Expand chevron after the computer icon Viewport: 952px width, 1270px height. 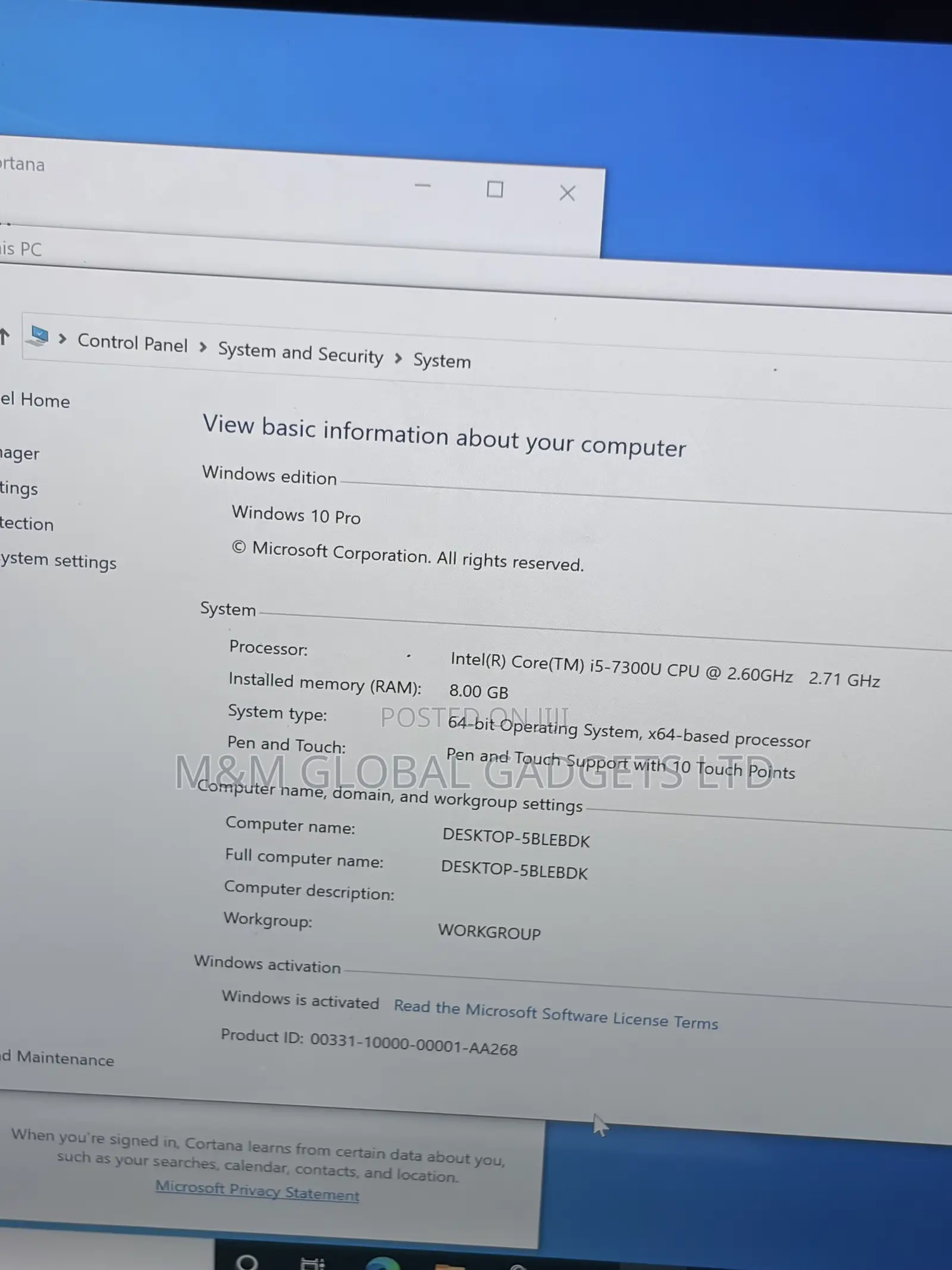[62, 339]
